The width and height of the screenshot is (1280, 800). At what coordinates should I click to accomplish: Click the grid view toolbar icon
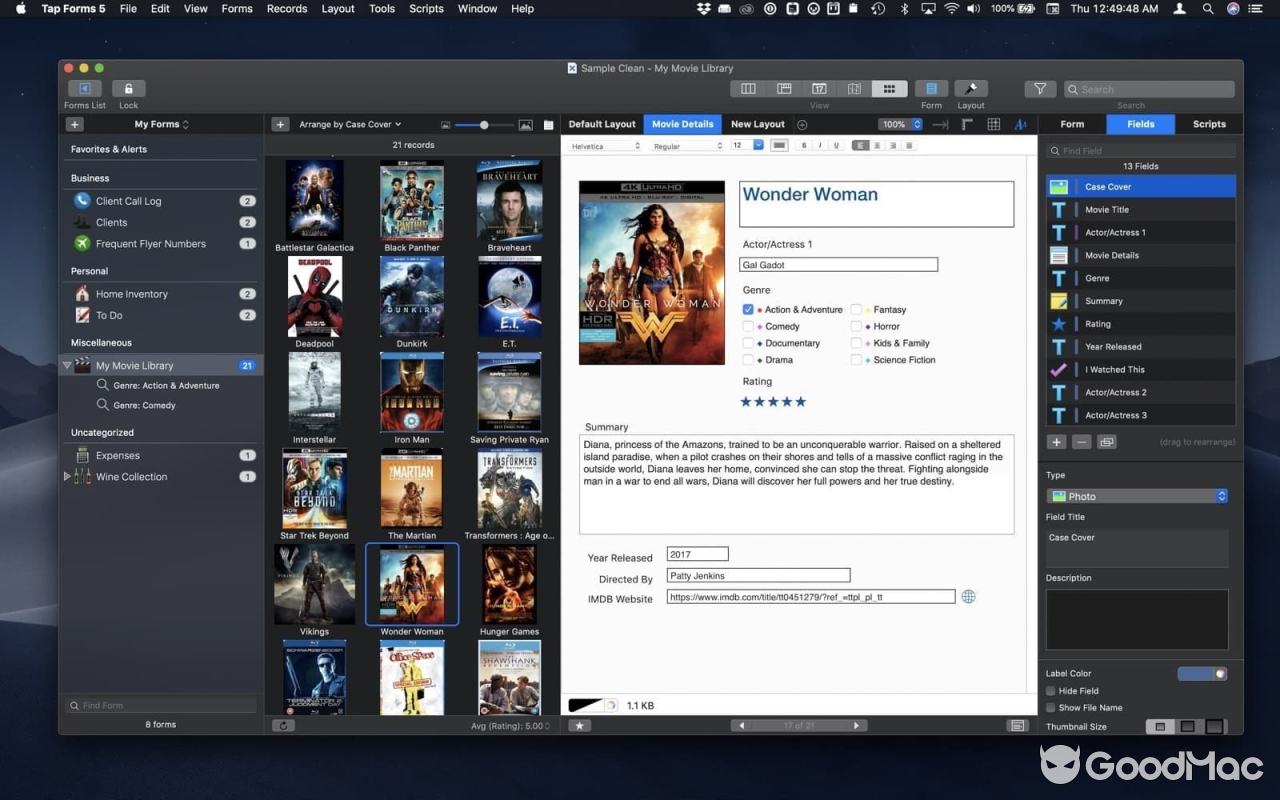point(889,88)
